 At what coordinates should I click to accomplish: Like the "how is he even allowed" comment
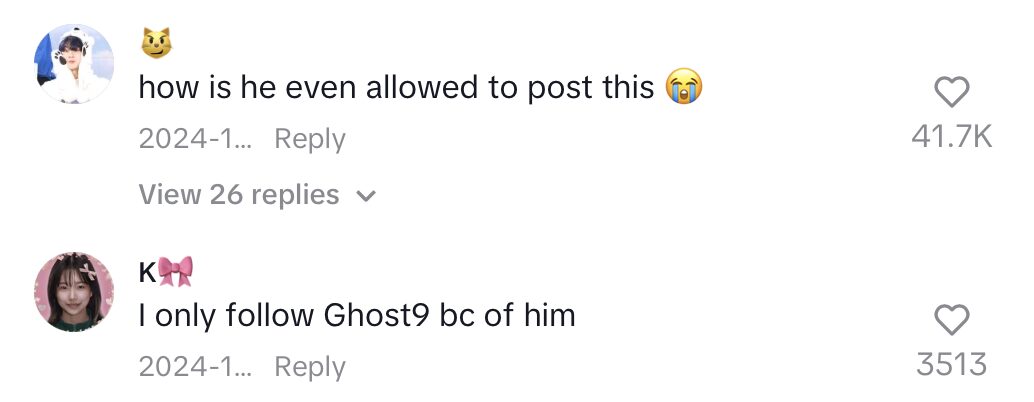(x=952, y=92)
